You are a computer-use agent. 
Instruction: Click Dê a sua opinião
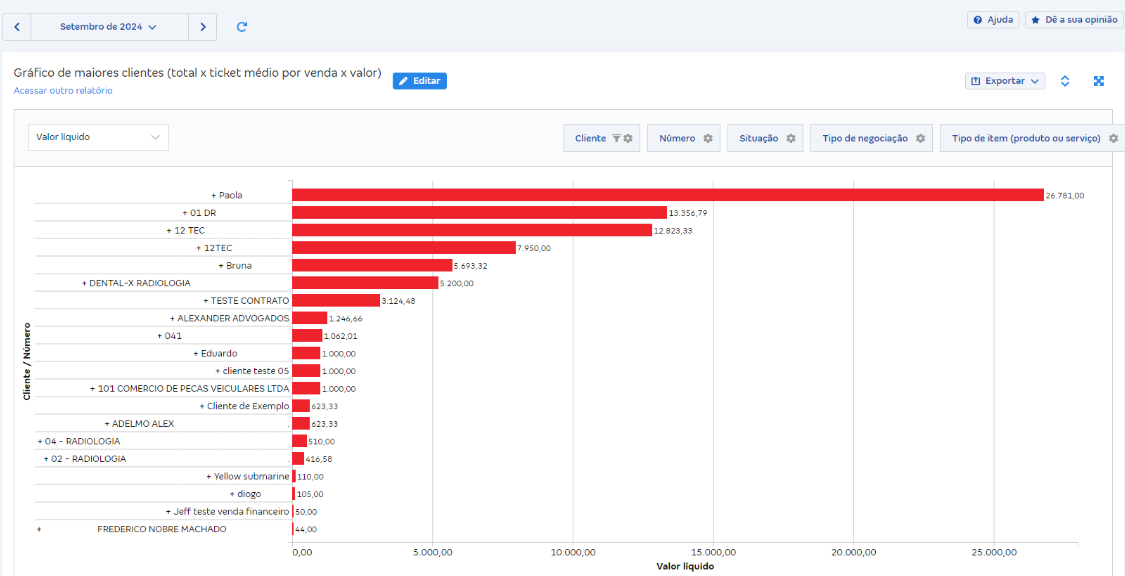tap(1073, 19)
